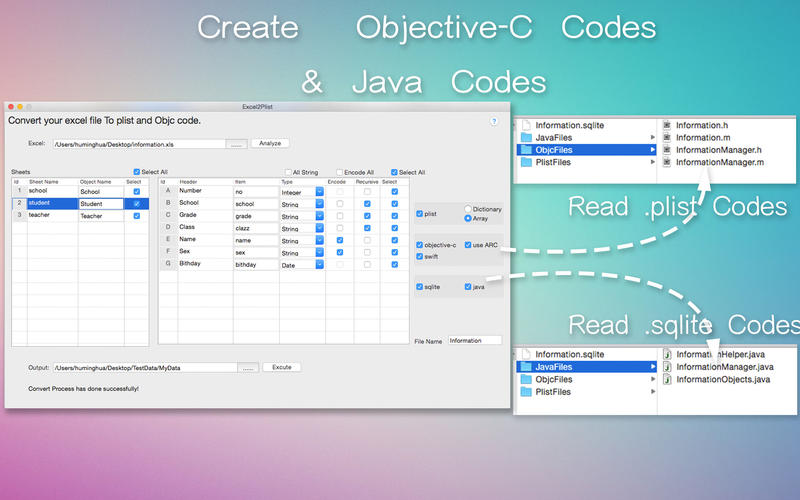Click Information.sqlite icon in panel listing .h files
Viewport: 800px width, 500px height.
(526, 125)
